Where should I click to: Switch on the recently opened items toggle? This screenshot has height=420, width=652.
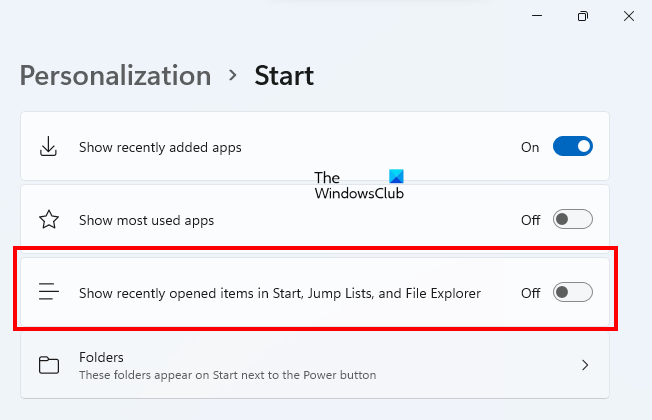coord(572,293)
